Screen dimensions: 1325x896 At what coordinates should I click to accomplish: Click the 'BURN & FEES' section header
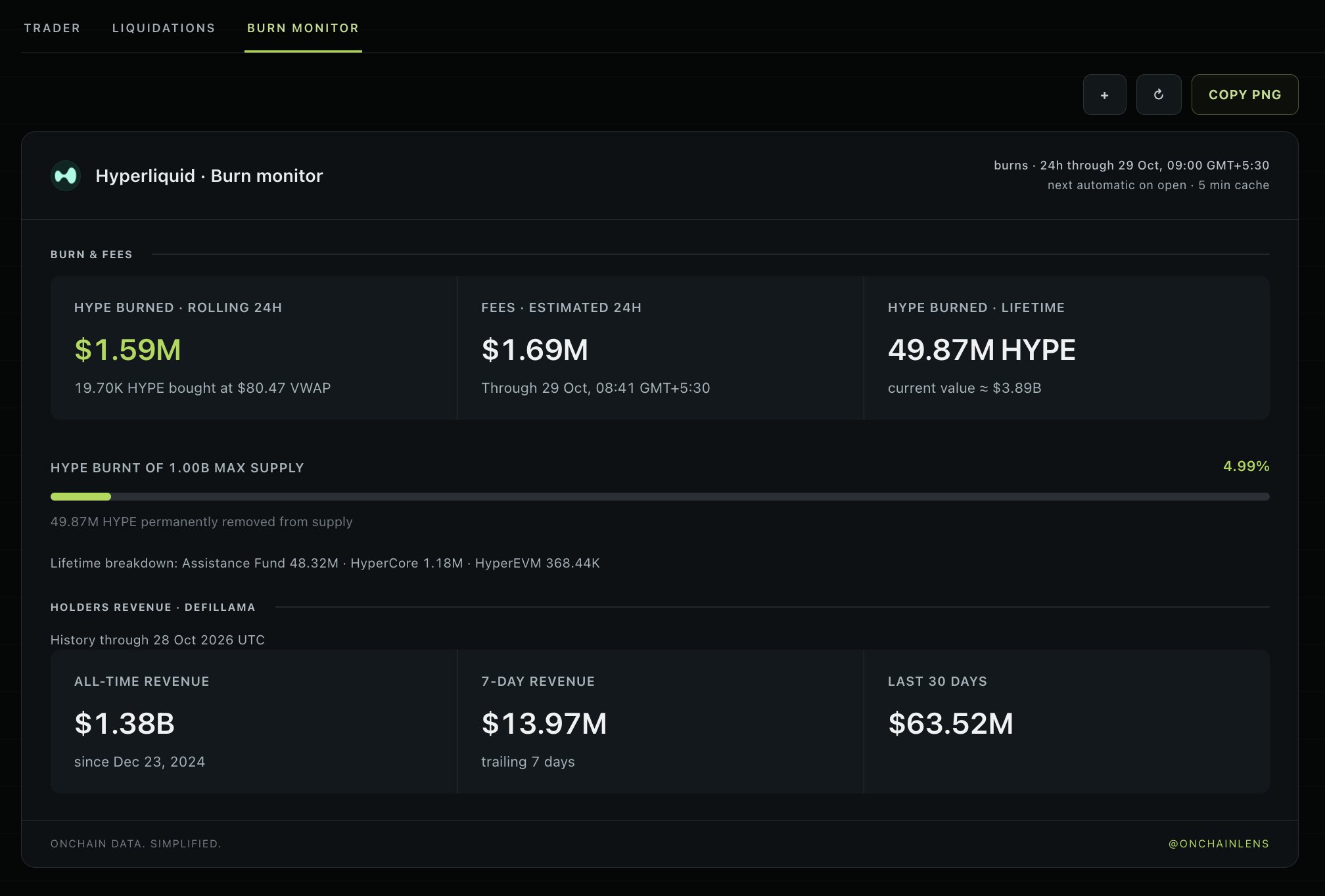point(91,254)
